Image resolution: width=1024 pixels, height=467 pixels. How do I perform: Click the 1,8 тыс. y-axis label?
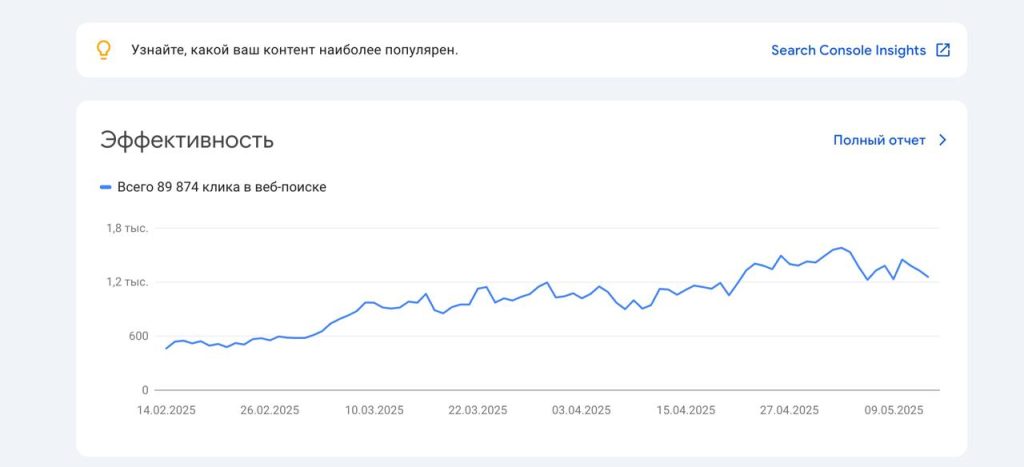tap(127, 228)
